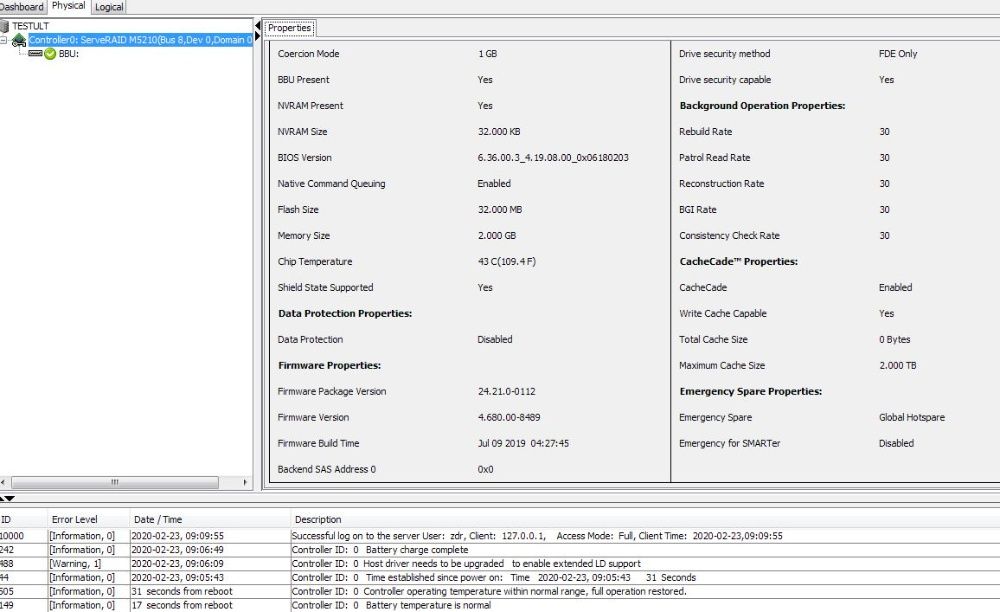Click the Firmware Build Time value
The image size is (1000, 612).
(x=523, y=444)
